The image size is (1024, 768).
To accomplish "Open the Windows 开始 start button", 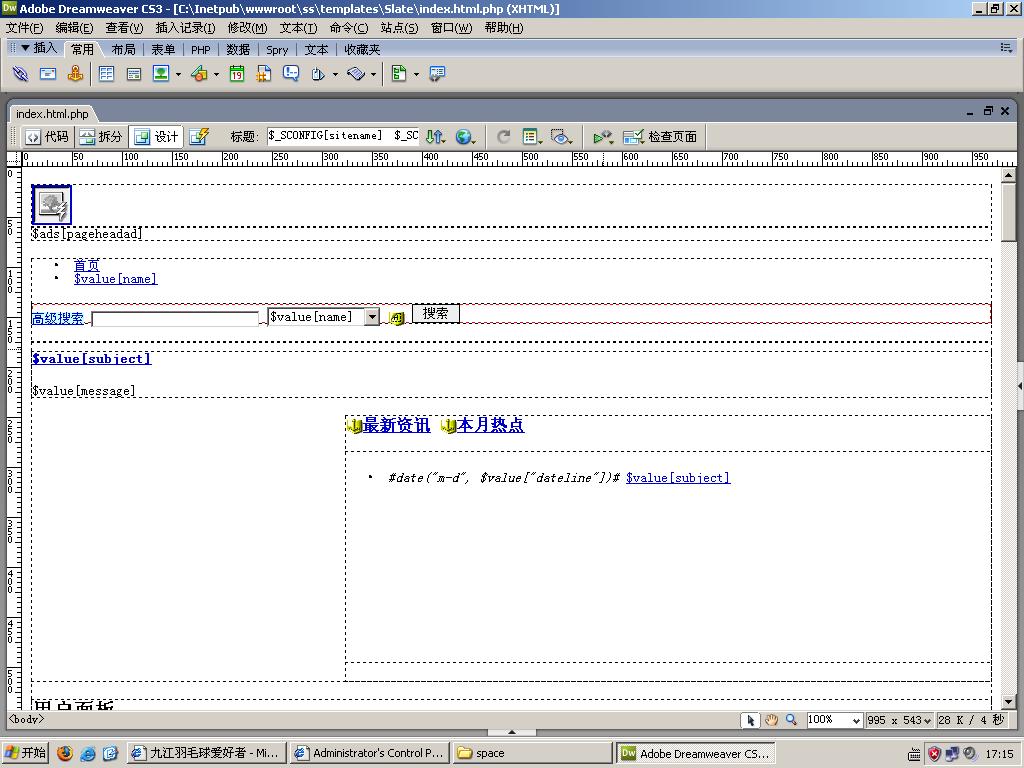I will pyautogui.click(x=25, y=753).
